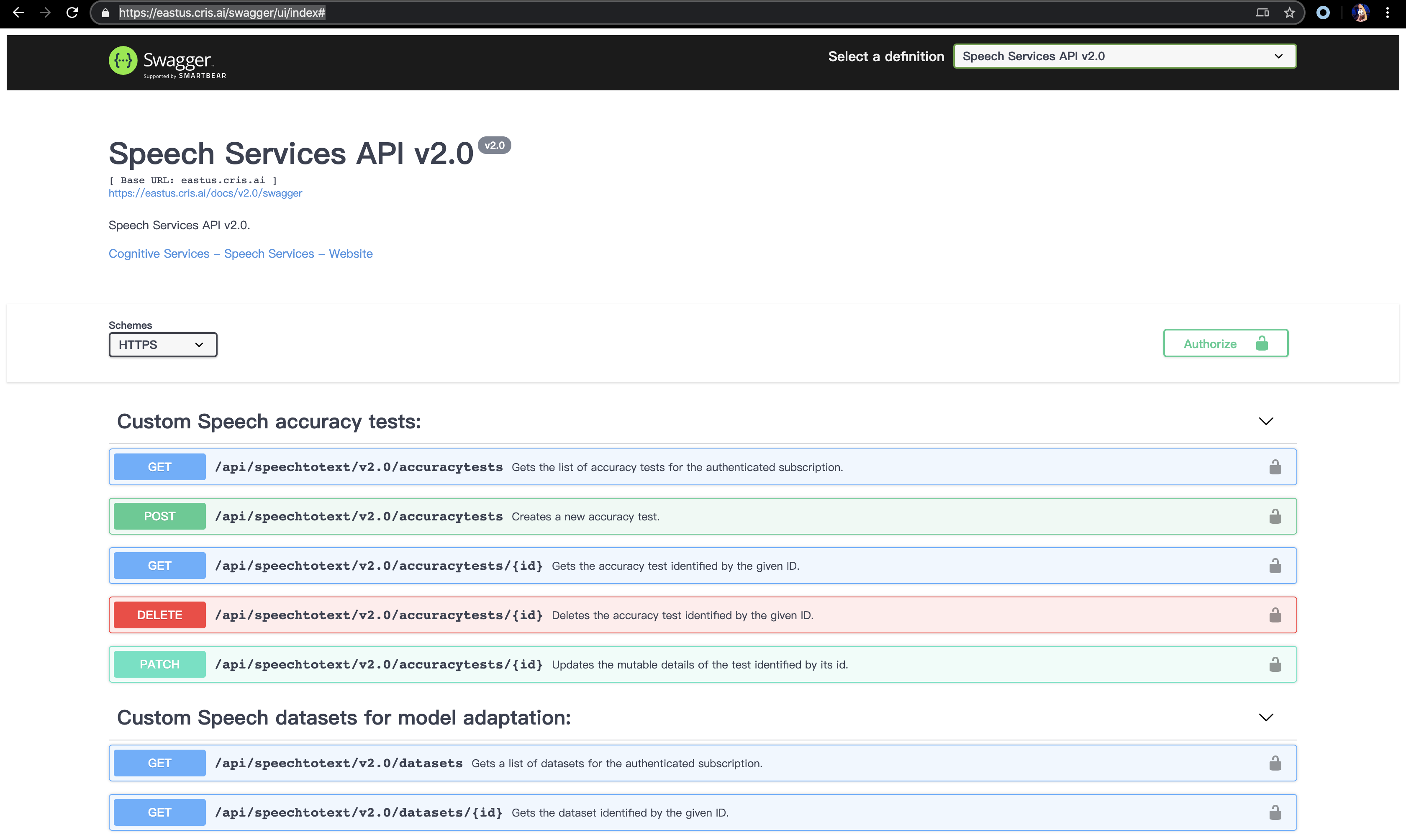The image size is (1406, 840).
Task: Click the lock icon on GET datasets row
Action: (x=1275, y=763)
